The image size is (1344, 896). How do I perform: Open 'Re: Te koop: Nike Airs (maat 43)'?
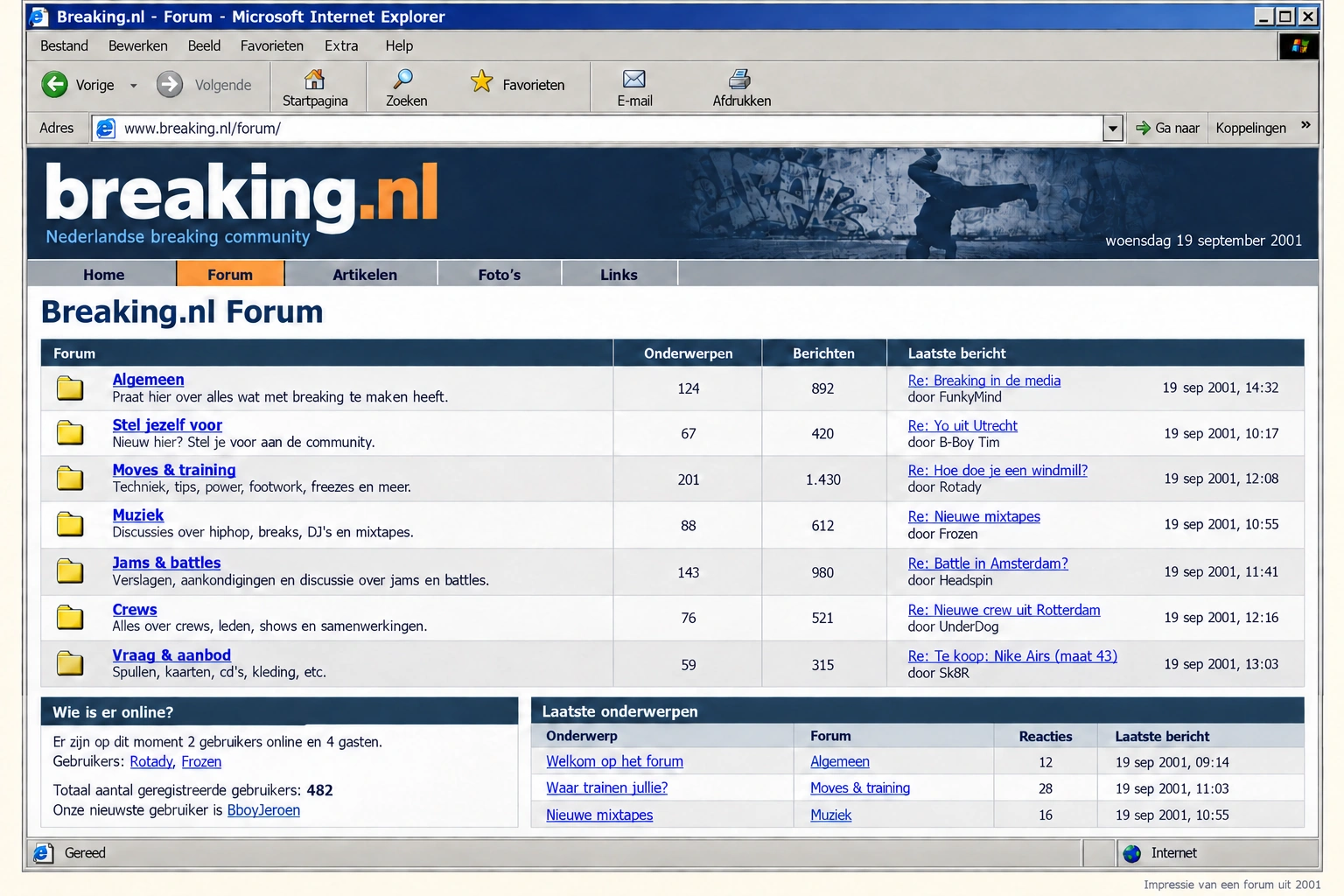pos(1012,655)
